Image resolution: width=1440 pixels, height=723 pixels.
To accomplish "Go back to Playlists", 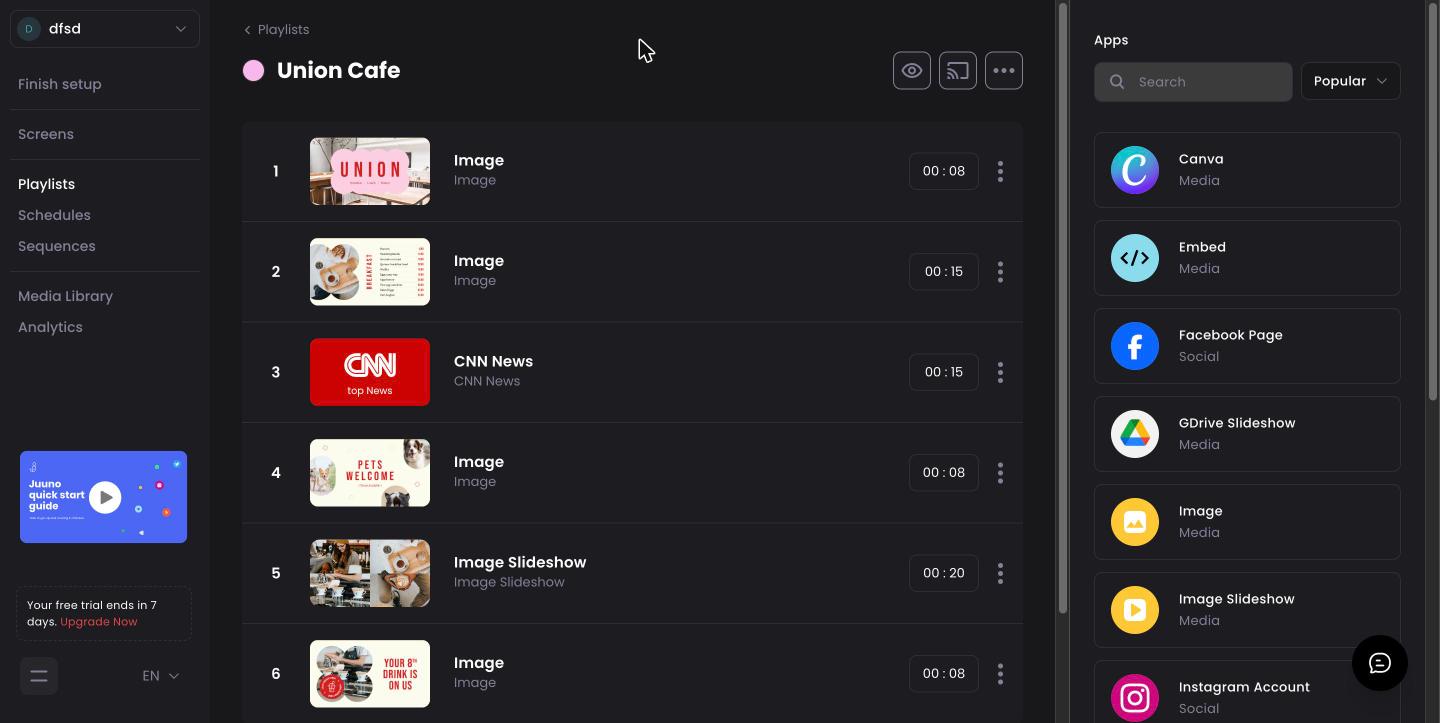I will [276, 30].
